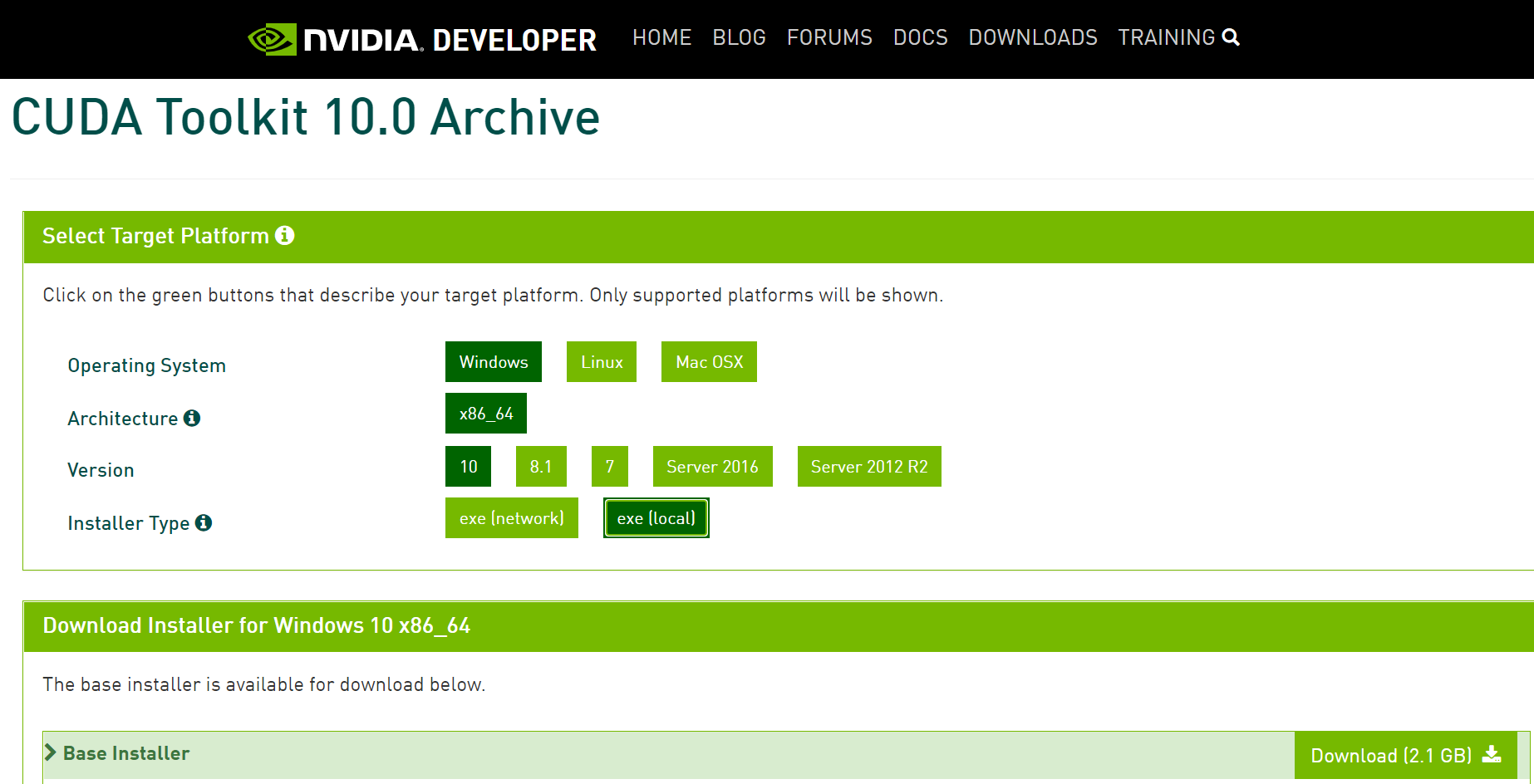Image resolution: width=1534 pixels, height=784 pixels.
Task: Select exe (local) installer type
Action: (656, 518)
